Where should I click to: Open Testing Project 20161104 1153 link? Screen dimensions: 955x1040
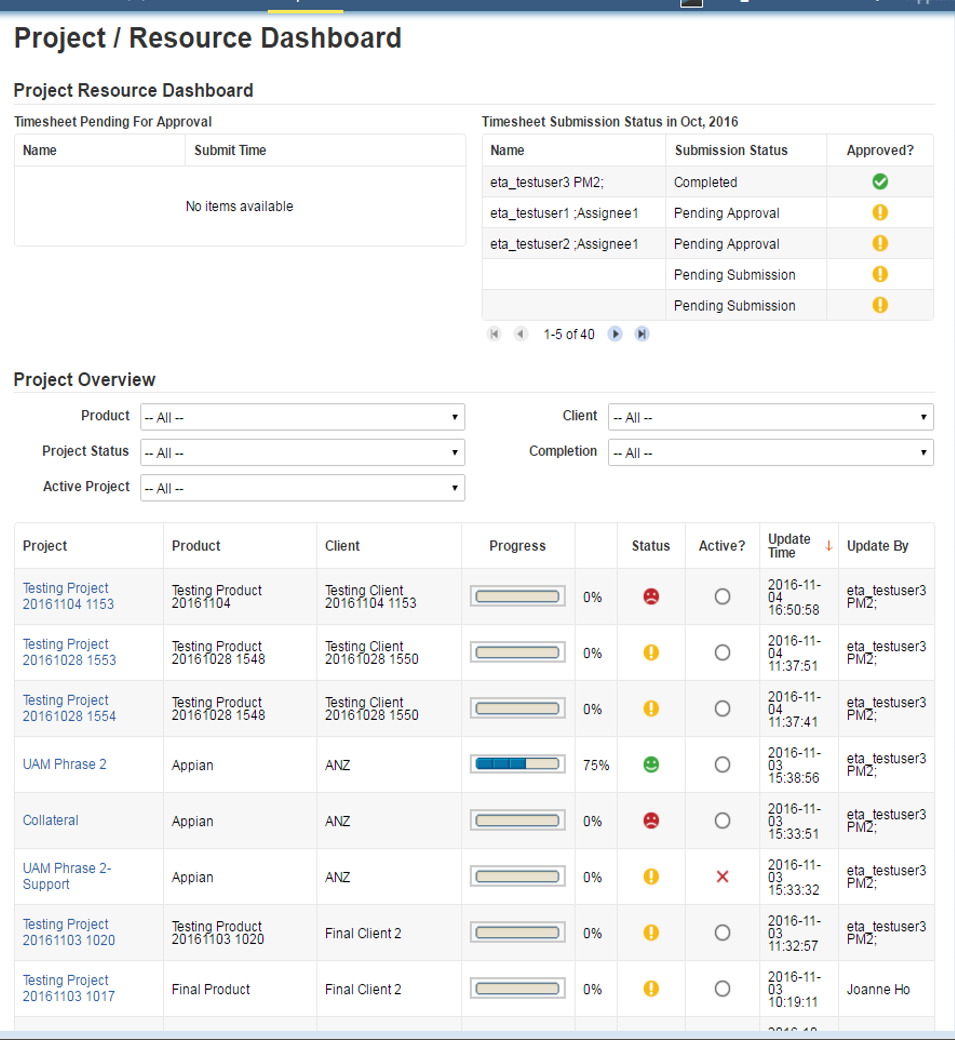coord(68,596)
